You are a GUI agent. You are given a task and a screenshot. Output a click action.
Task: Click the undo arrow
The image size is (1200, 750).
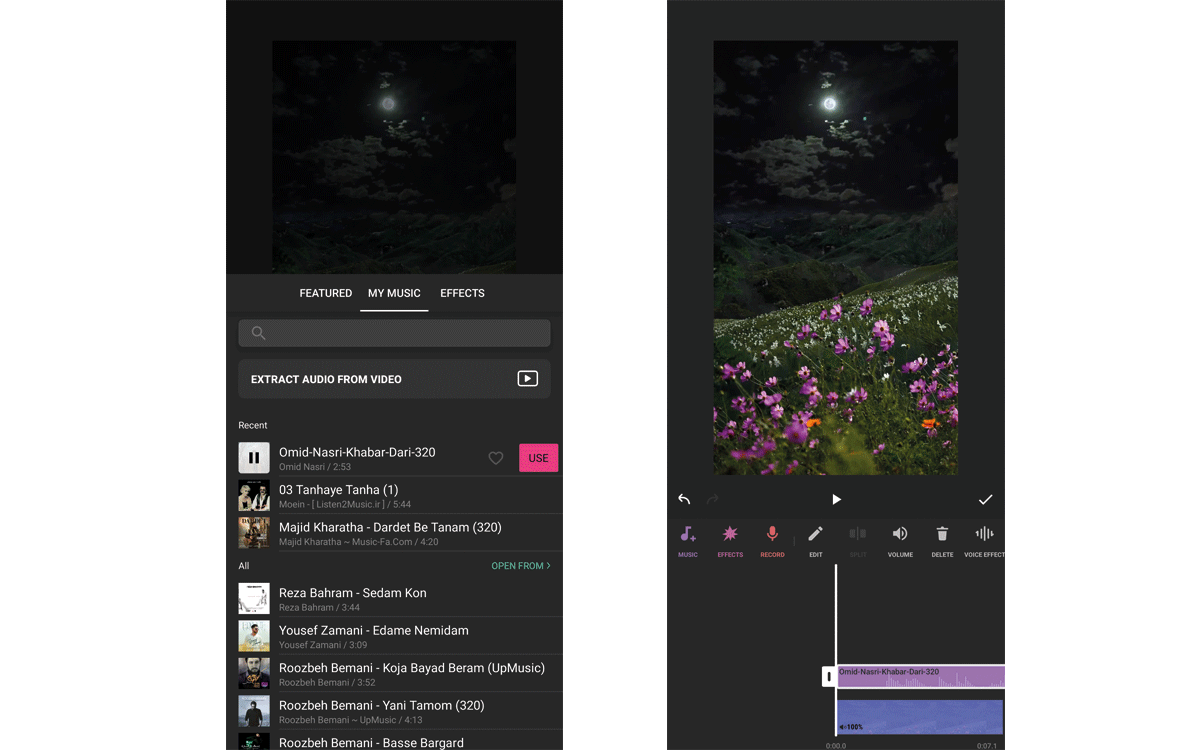tap(684, 499)
